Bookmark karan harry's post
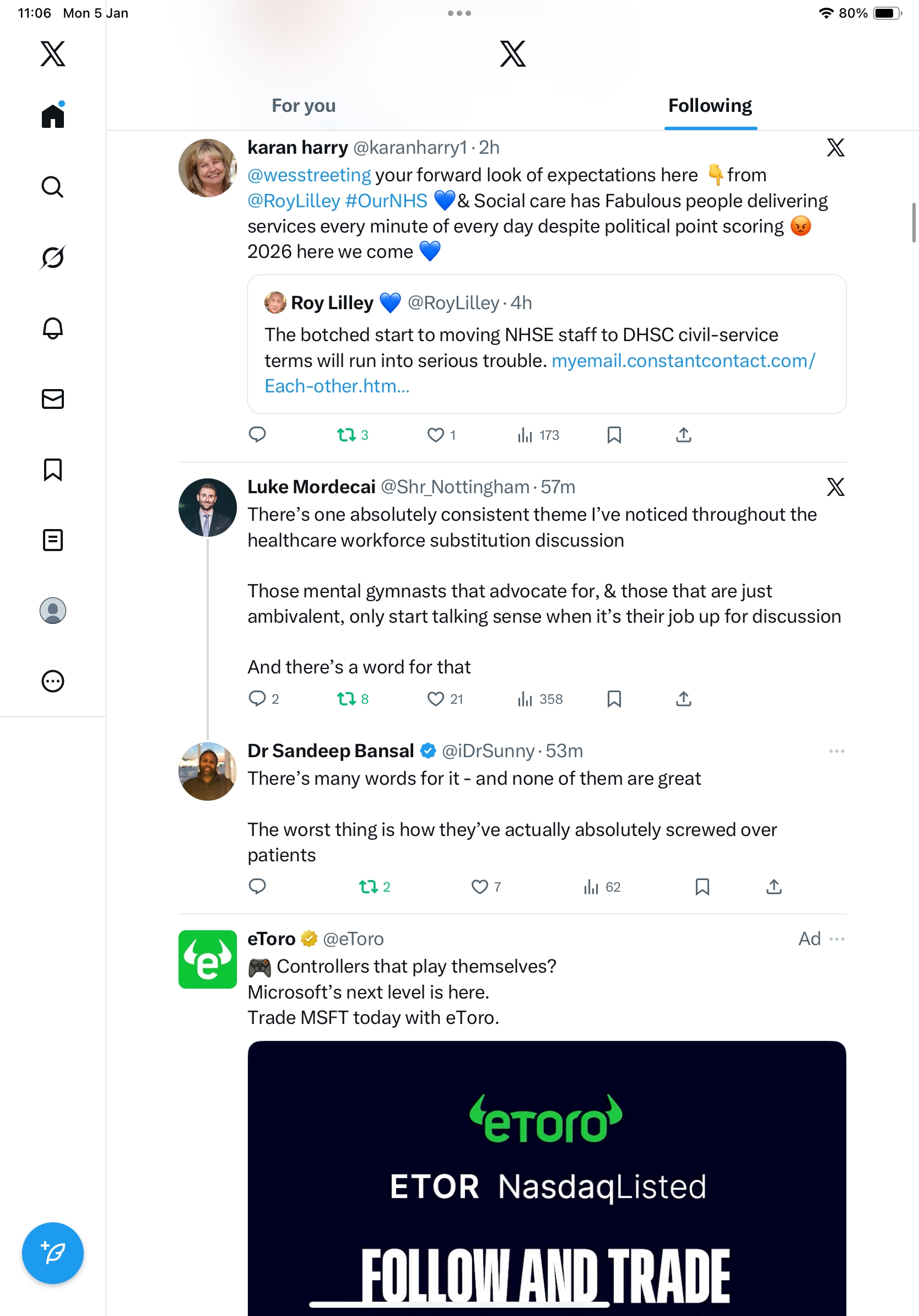 614,435
